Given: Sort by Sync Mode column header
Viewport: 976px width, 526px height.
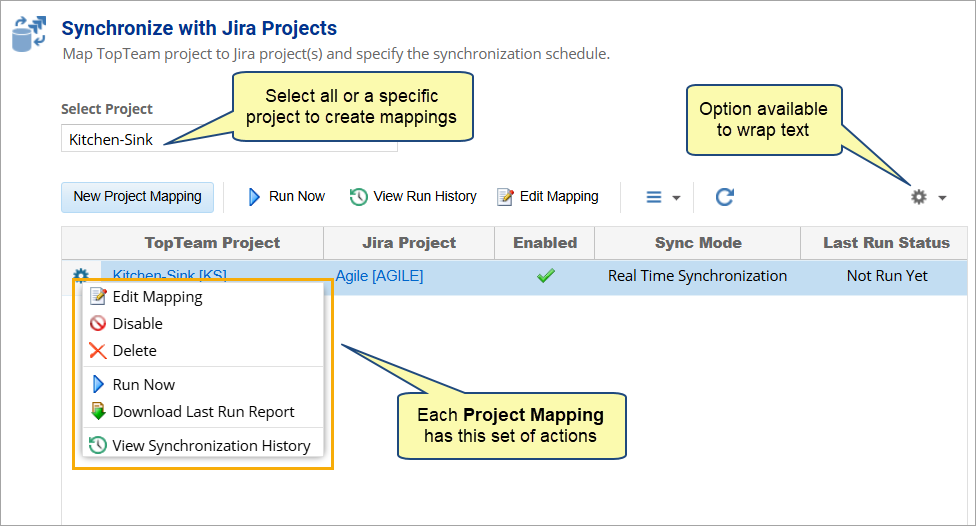Looking at the screenshot, I should pyautogui.click(x=698, y=243).
